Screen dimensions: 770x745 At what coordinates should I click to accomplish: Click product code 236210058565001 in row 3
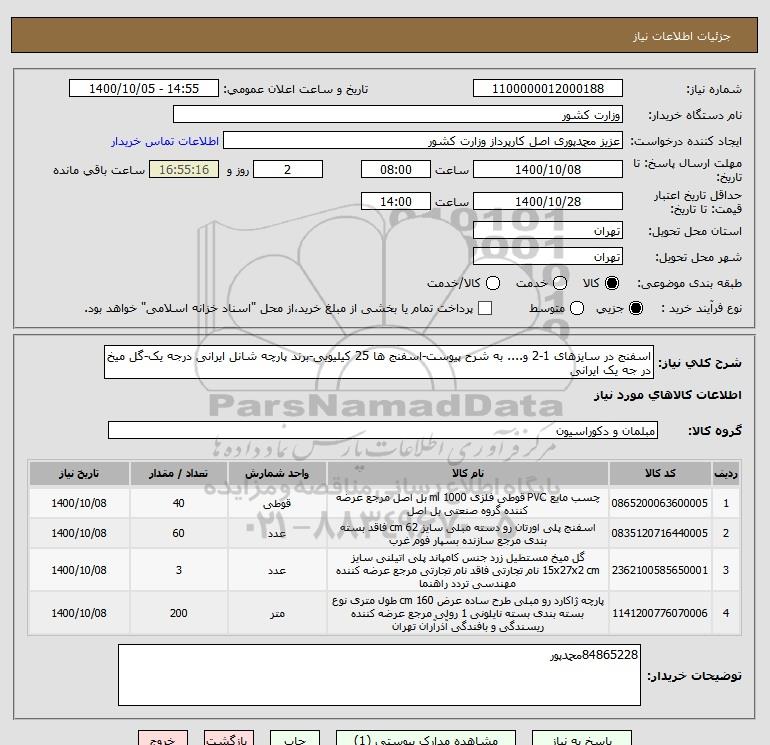point(660,570)
